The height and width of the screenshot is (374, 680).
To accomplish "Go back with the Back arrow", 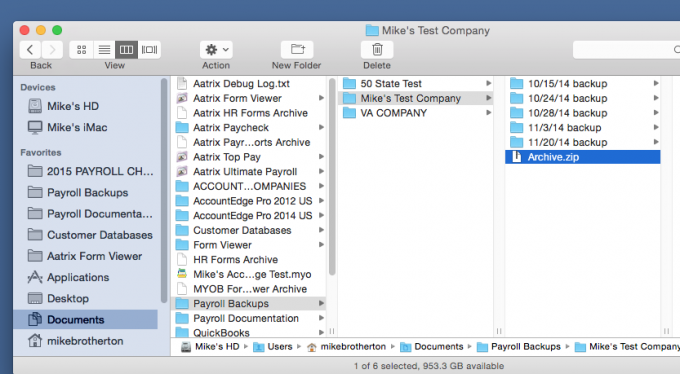I will (x=30, y=50).
